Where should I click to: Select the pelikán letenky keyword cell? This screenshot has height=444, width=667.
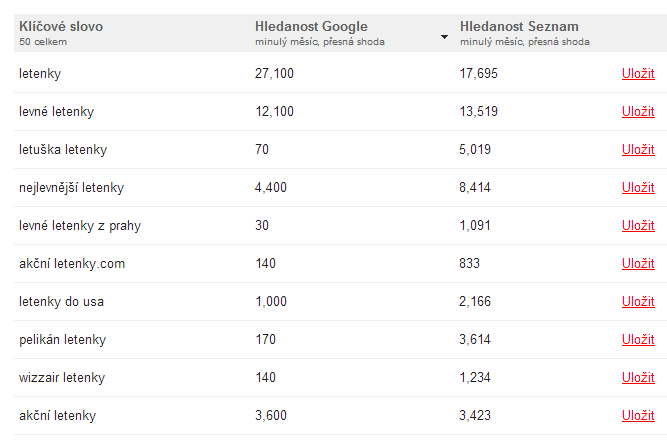tap(62, 339)
